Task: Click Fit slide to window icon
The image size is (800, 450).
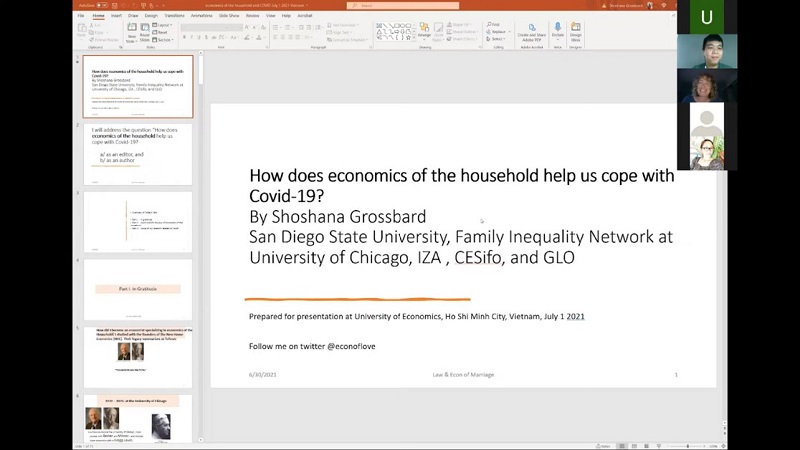Action: click(x=723, y=446)
